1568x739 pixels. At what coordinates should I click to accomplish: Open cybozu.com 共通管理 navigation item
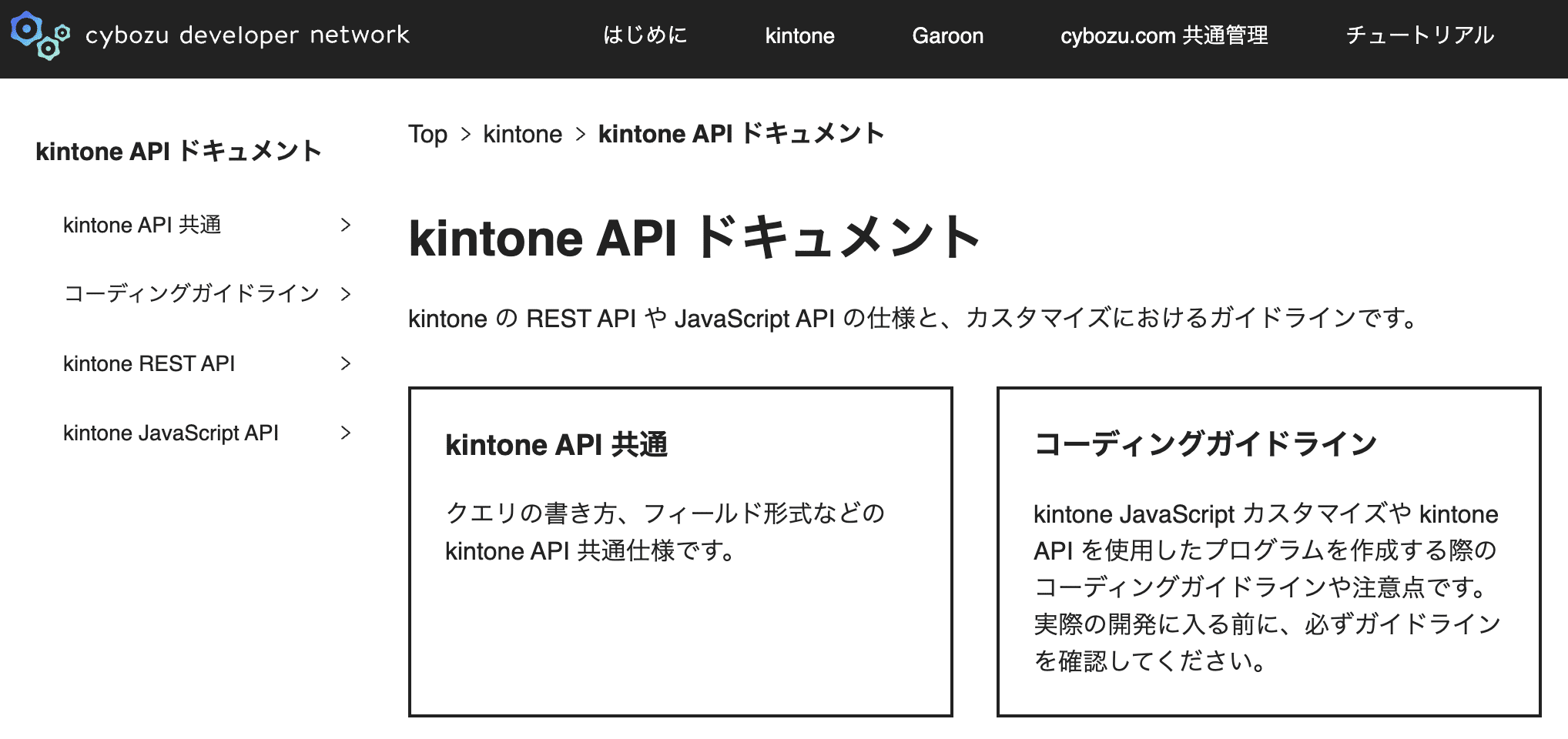coord(1164,35)
